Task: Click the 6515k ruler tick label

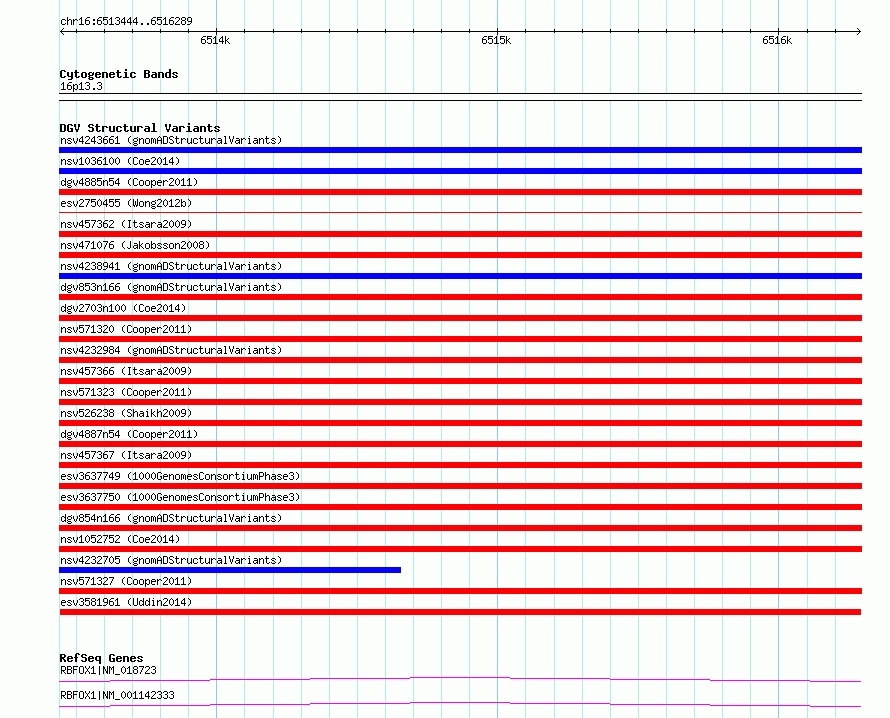Action: click(496, 40)
